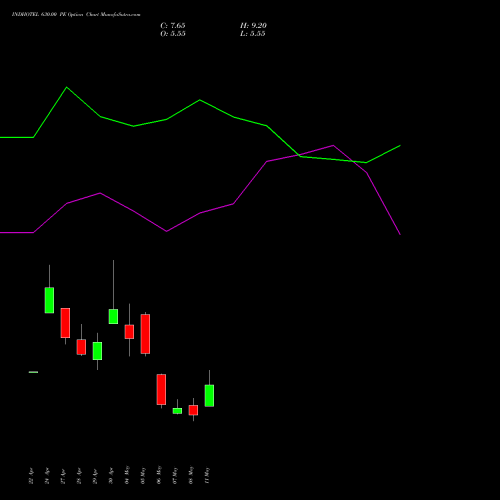The image size is (500, 500).
Task: Click the '30 Apr' date label
Action: (111, 476)
